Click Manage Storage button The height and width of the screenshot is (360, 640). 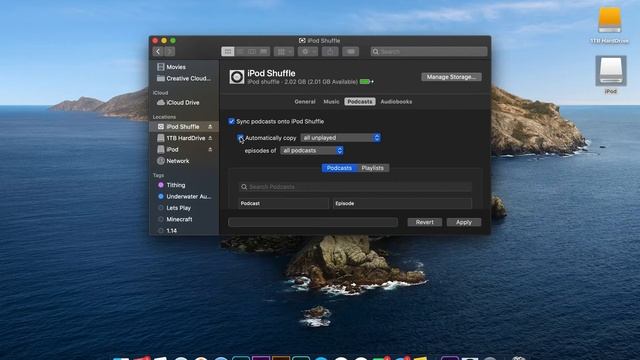[x=451, y=77]
